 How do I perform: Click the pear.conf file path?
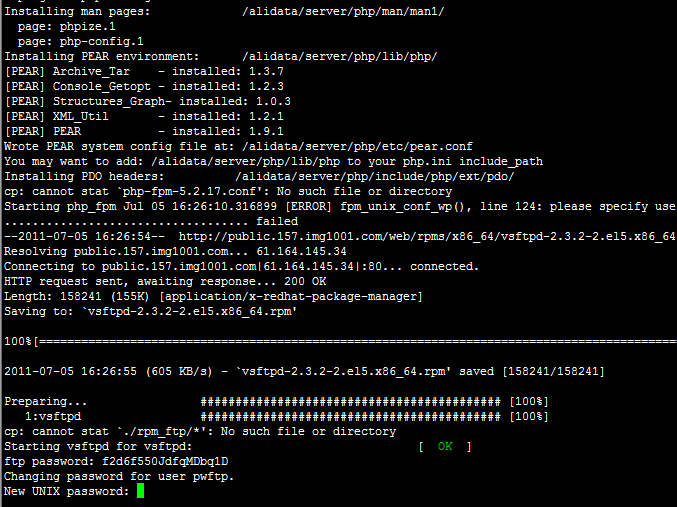pyautogui.click(x=357, y=146)
